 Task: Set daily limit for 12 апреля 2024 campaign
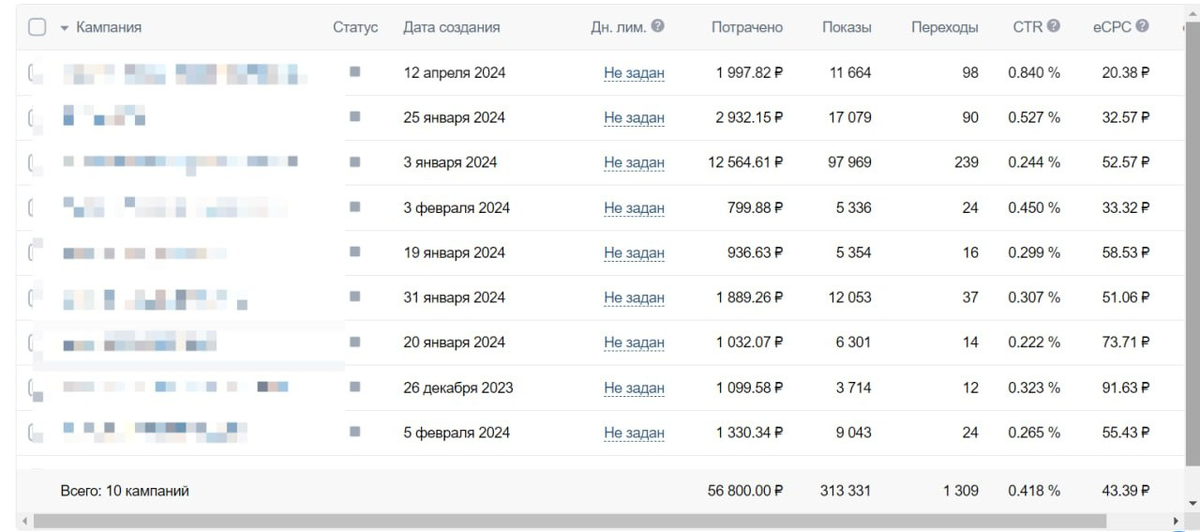pyautogui.click(x=634, y=73)
